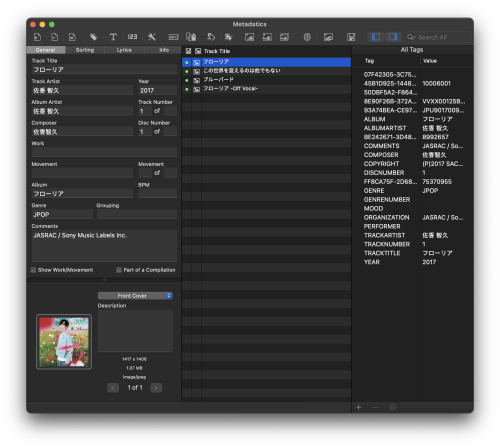Select the COPYRIGHT tag row

click(413, 164)
